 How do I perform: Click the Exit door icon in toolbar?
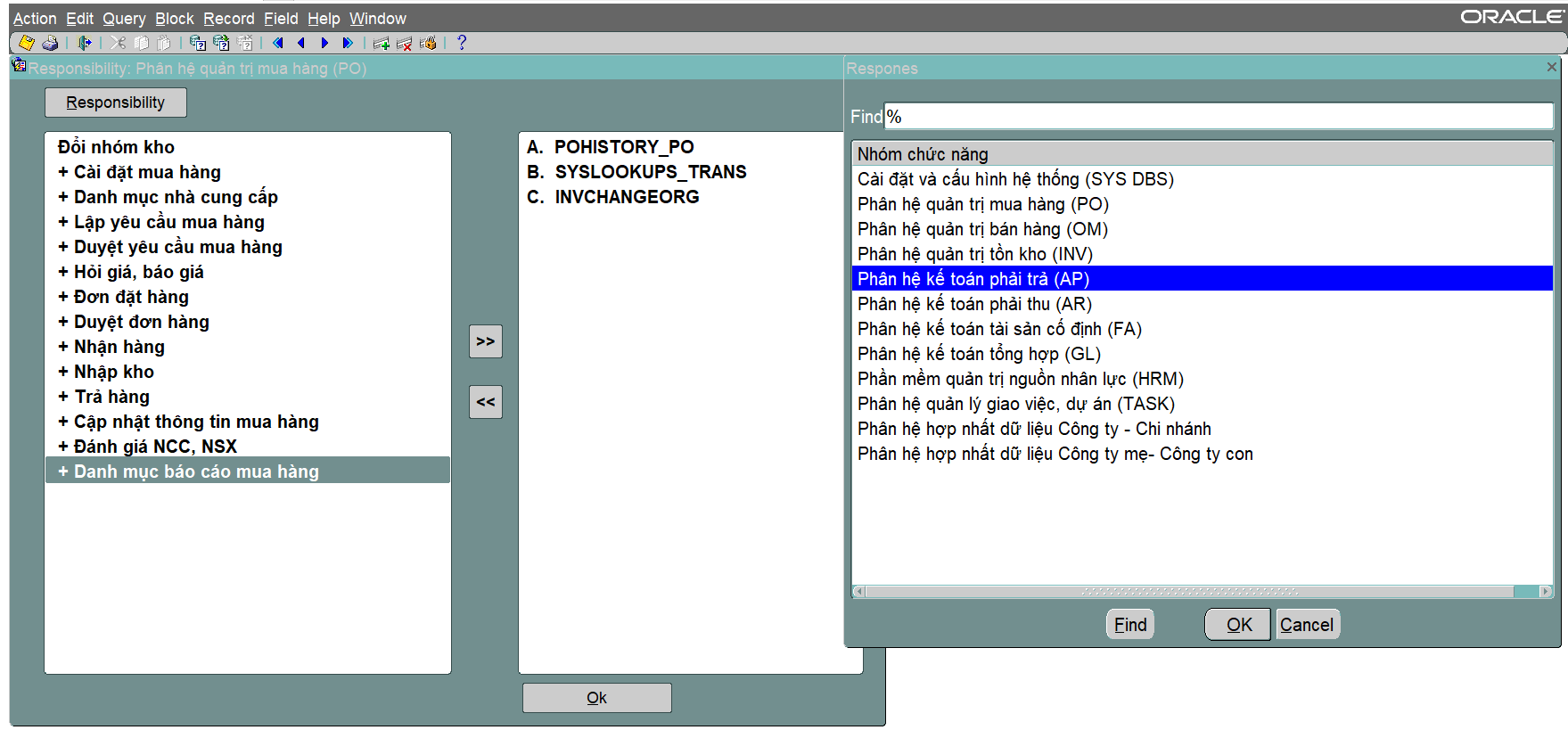tap(85, 43)
